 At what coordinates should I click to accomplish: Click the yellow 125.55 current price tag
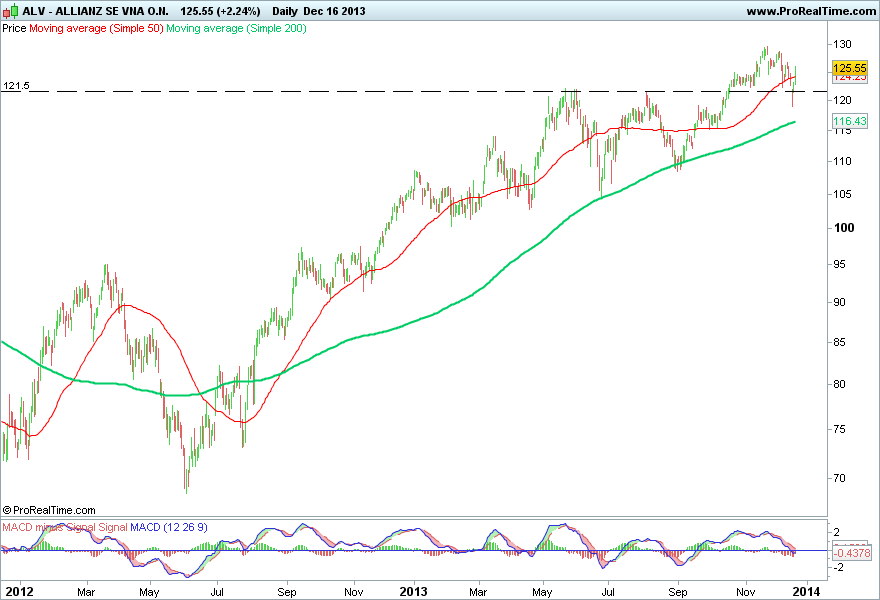850,68
